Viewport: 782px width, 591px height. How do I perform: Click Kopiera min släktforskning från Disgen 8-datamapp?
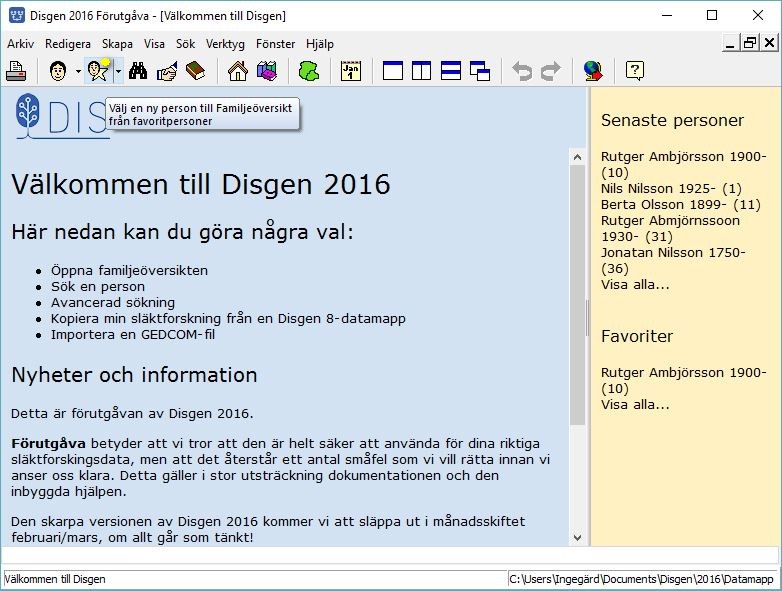[228, 318]
